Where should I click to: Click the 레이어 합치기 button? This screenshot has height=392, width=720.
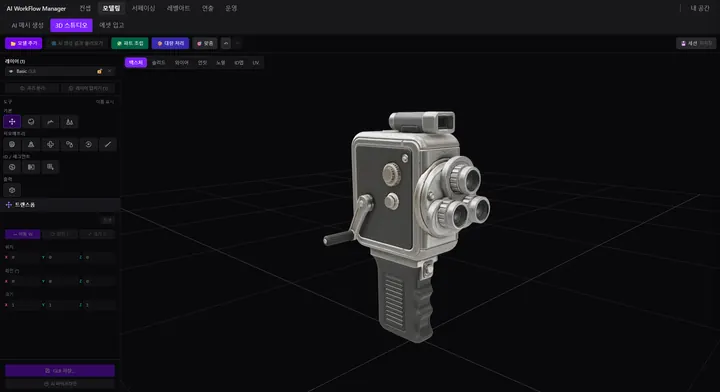[x=88, y=88]
